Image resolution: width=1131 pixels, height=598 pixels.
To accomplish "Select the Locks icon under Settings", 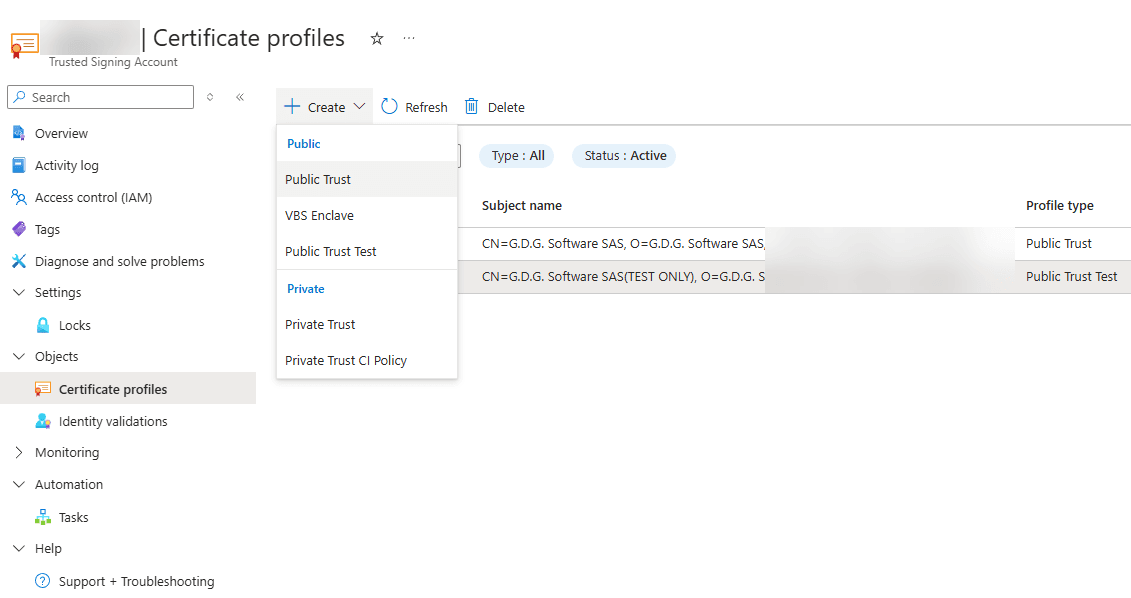I will point(42,324).
